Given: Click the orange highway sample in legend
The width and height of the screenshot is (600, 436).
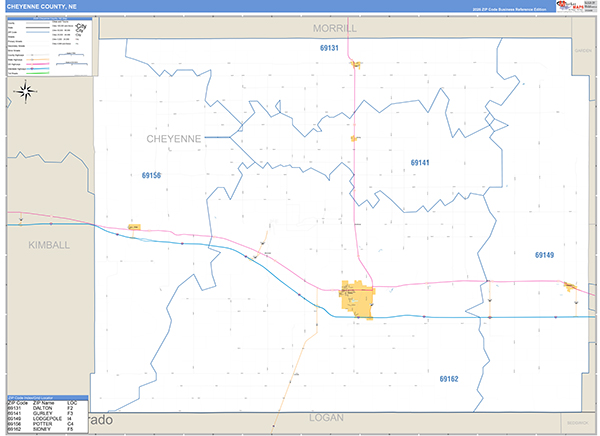Looking at the screenshot, I should tap(38, 60).
